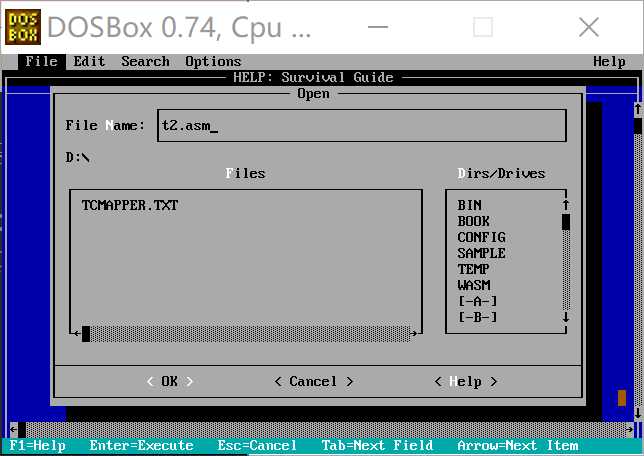Click the File Name input field
644x456 pixels.
(x=362, y=126)
